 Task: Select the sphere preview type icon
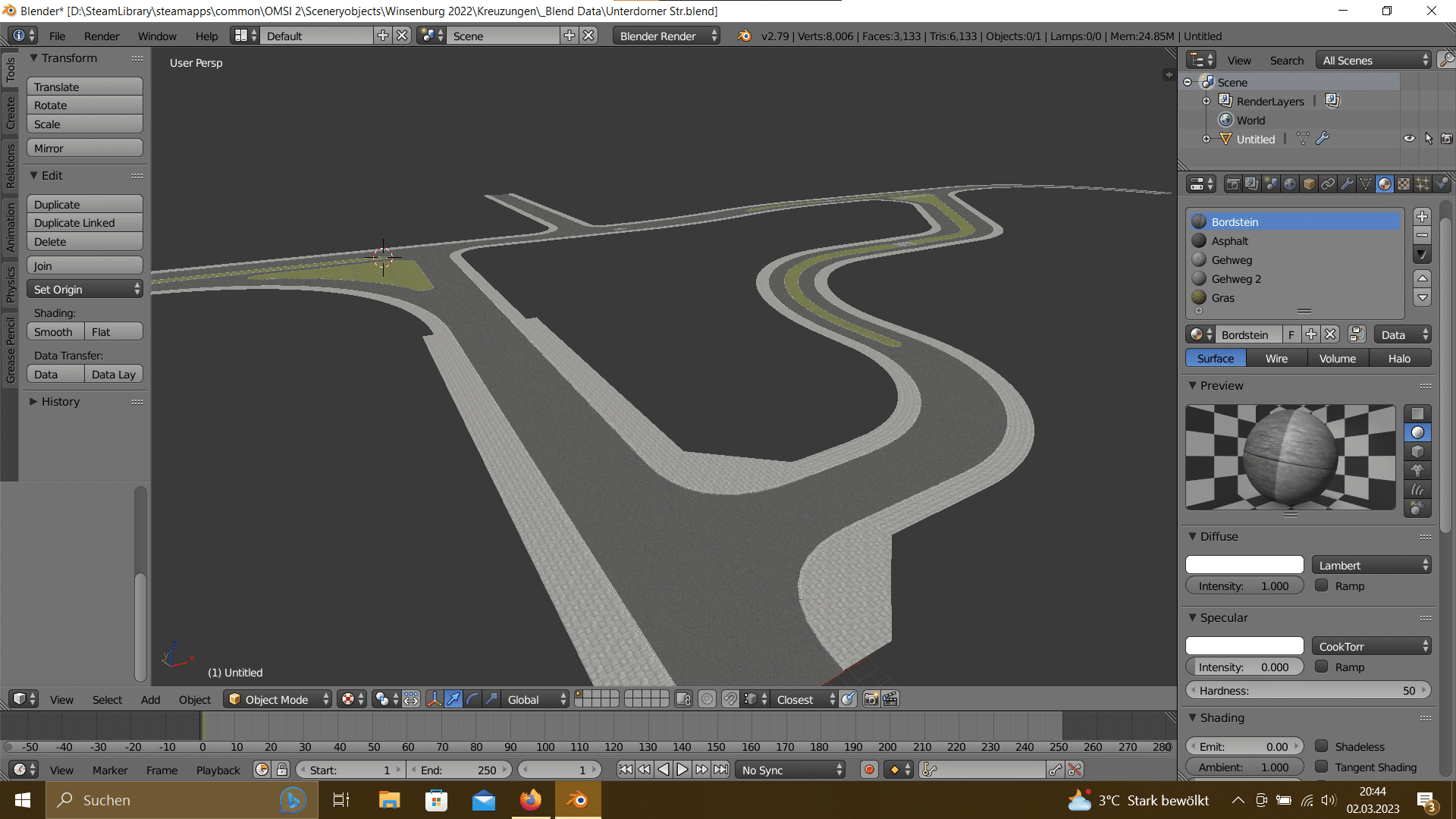(1417, 432)
